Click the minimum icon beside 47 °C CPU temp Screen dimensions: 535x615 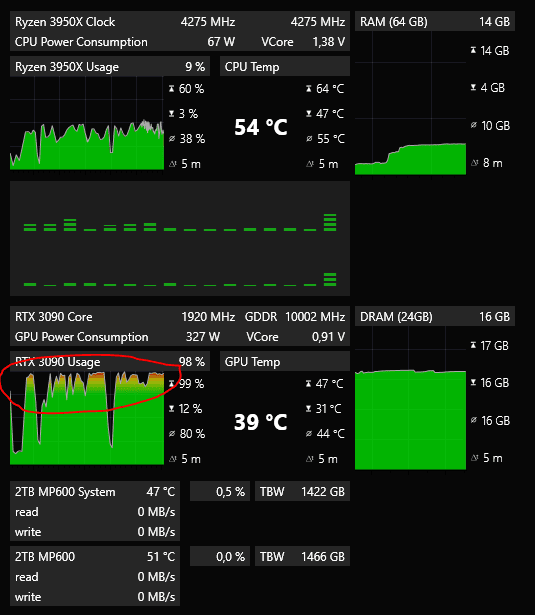tap(309, 114)
